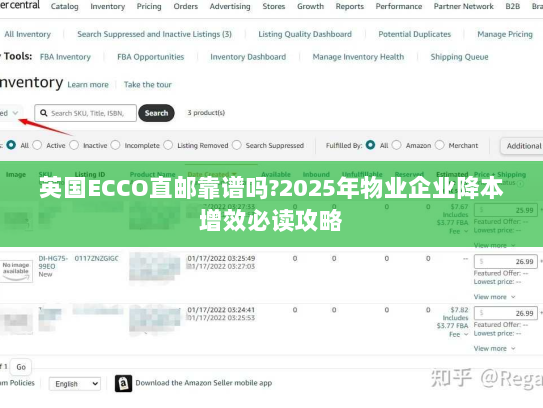The height and width of the screenshot is (408, 543).
Task: Open the Pricing menu
Action: pos(149,7)
